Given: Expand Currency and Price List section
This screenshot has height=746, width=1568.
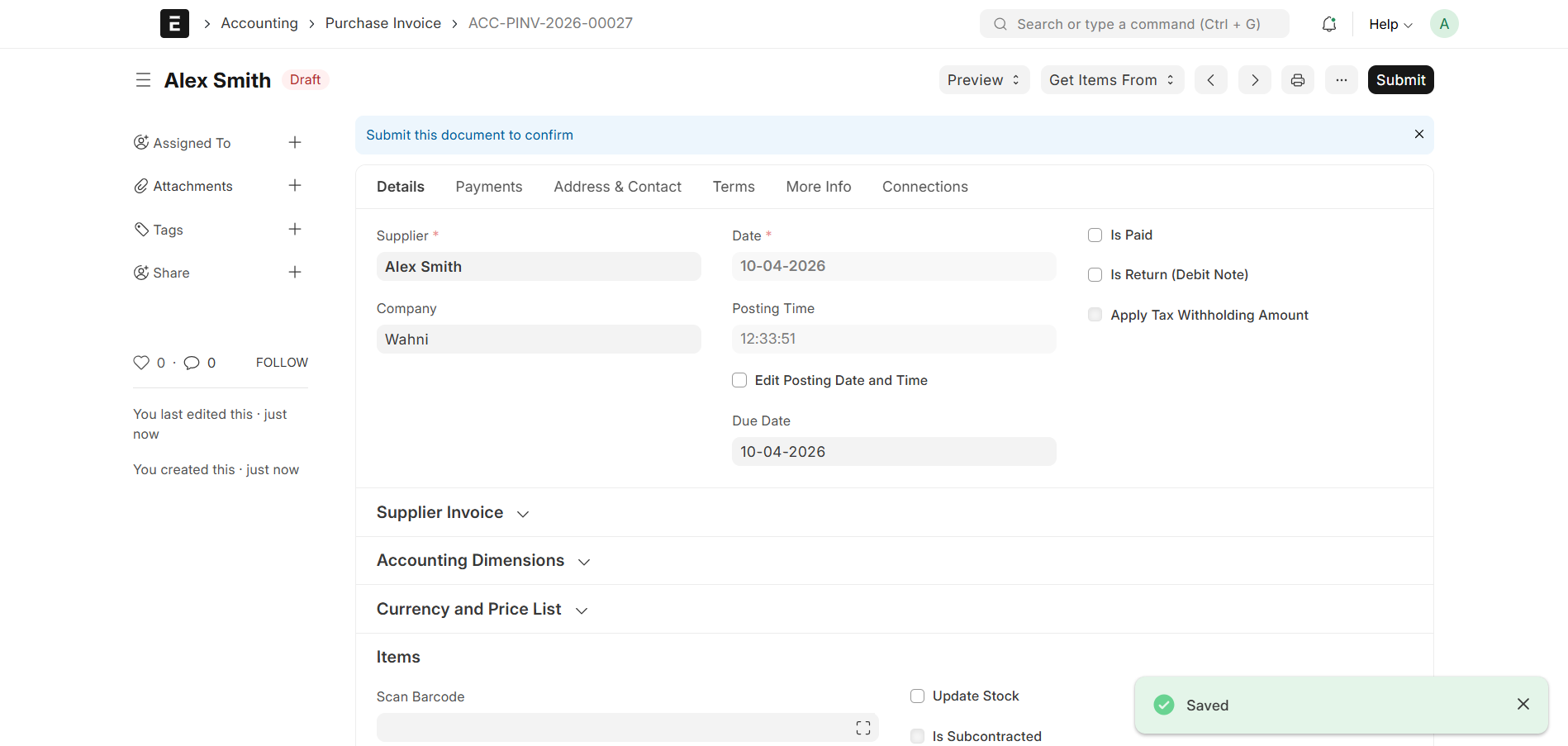Looking at the screenshot, I should pyautogui.click(x=482, y=610).
